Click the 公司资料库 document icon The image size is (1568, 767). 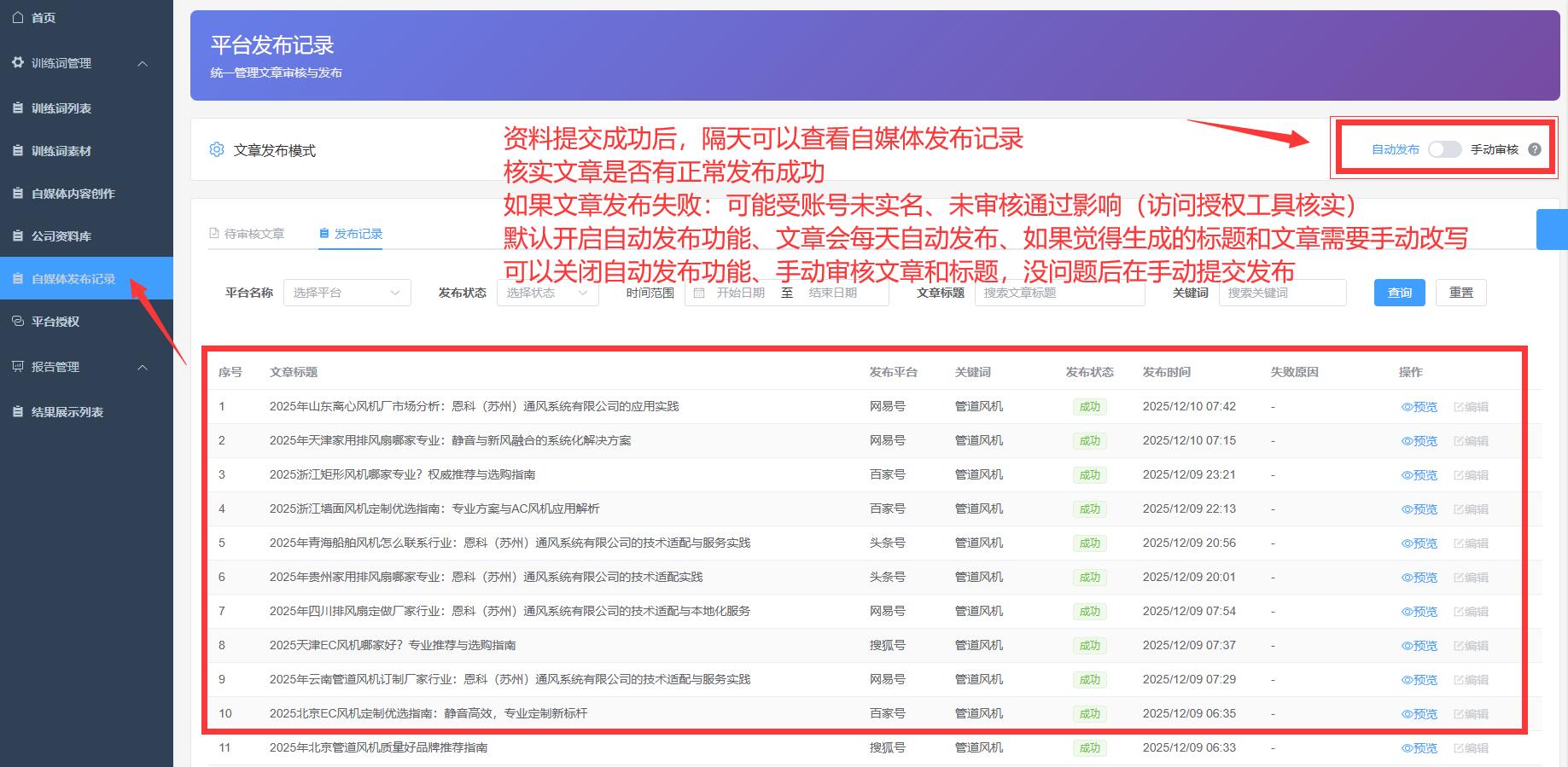click(18, 236)
